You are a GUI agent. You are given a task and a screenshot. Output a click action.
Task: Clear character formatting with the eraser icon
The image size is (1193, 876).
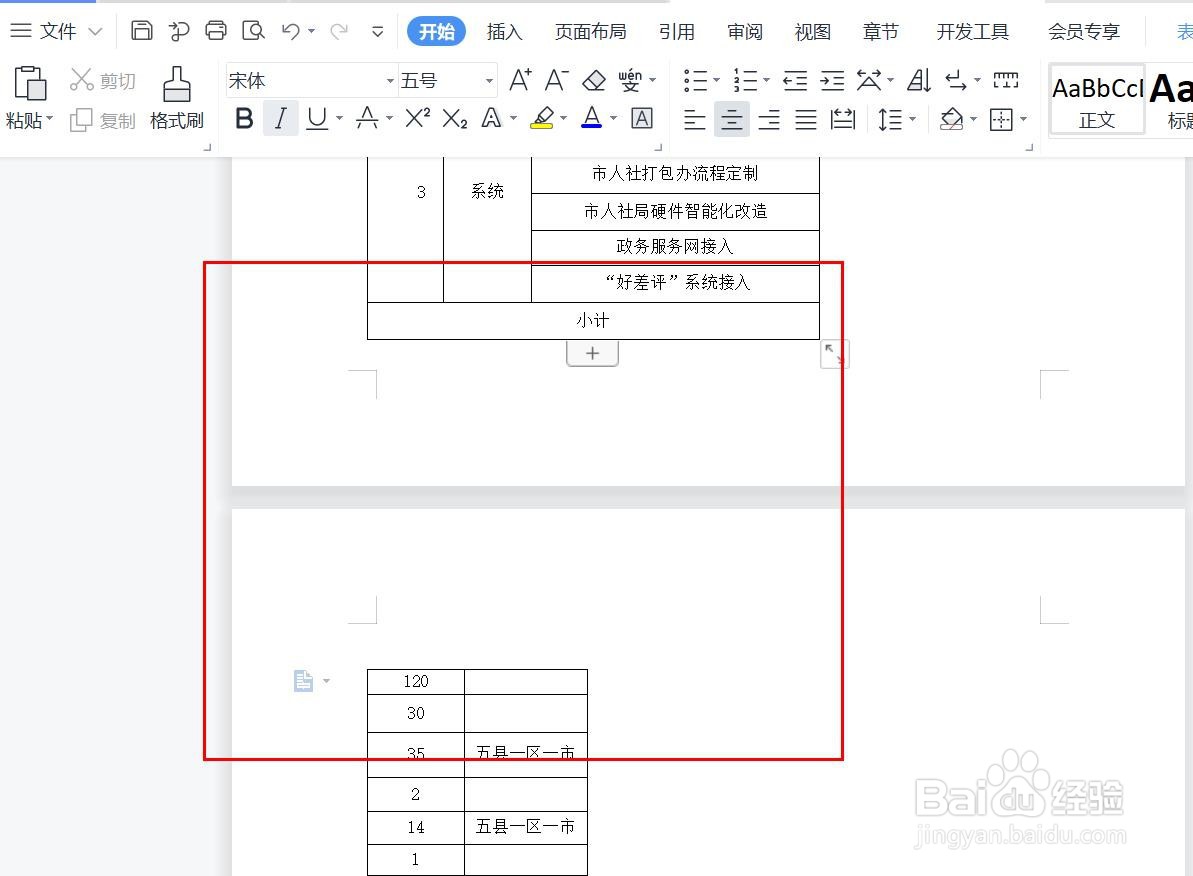coord(594,80)
